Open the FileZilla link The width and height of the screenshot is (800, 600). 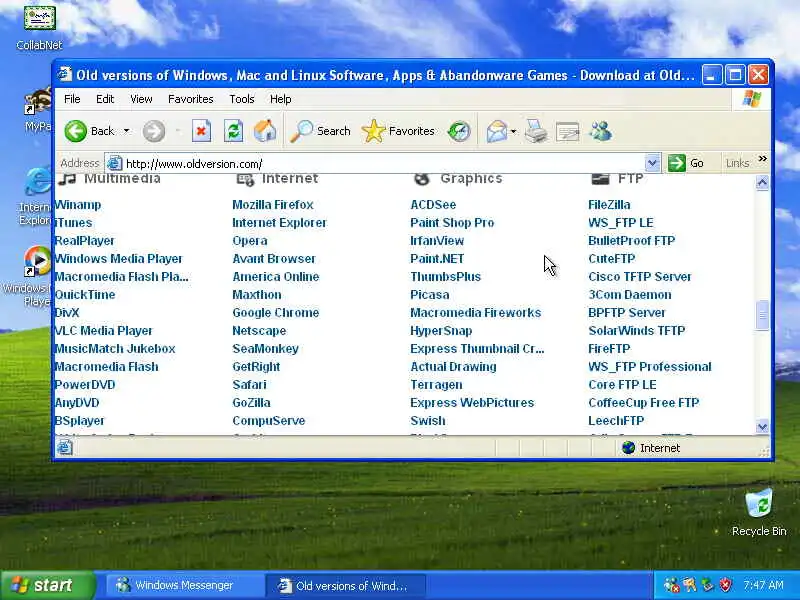point(609,205)
